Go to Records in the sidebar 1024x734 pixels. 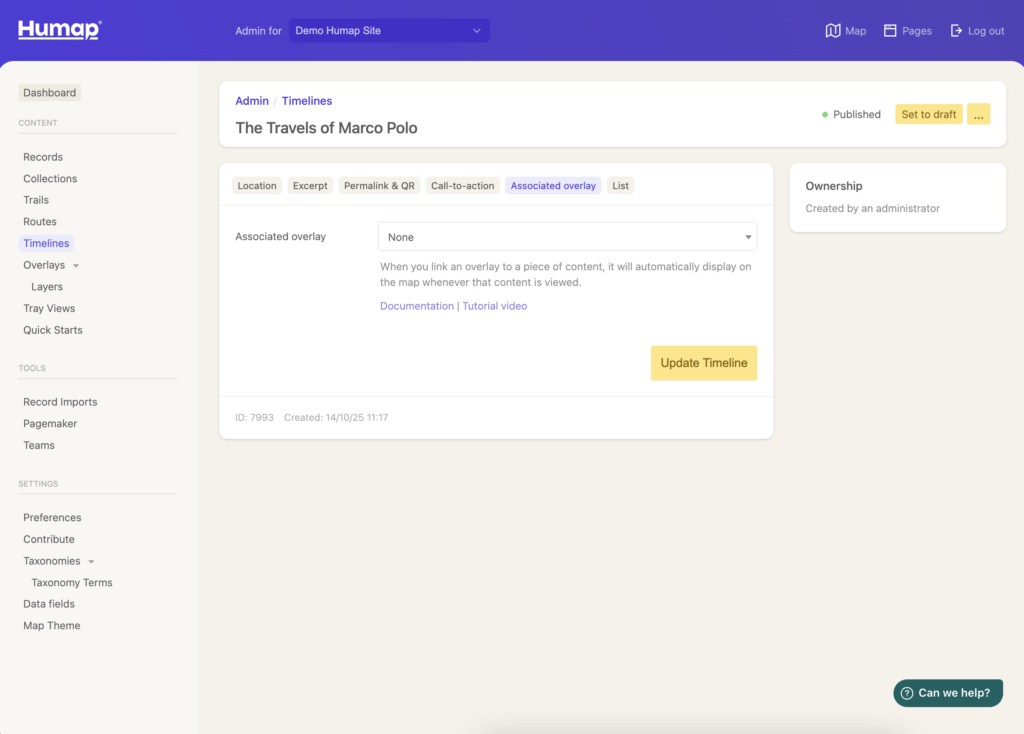point(43,157)
